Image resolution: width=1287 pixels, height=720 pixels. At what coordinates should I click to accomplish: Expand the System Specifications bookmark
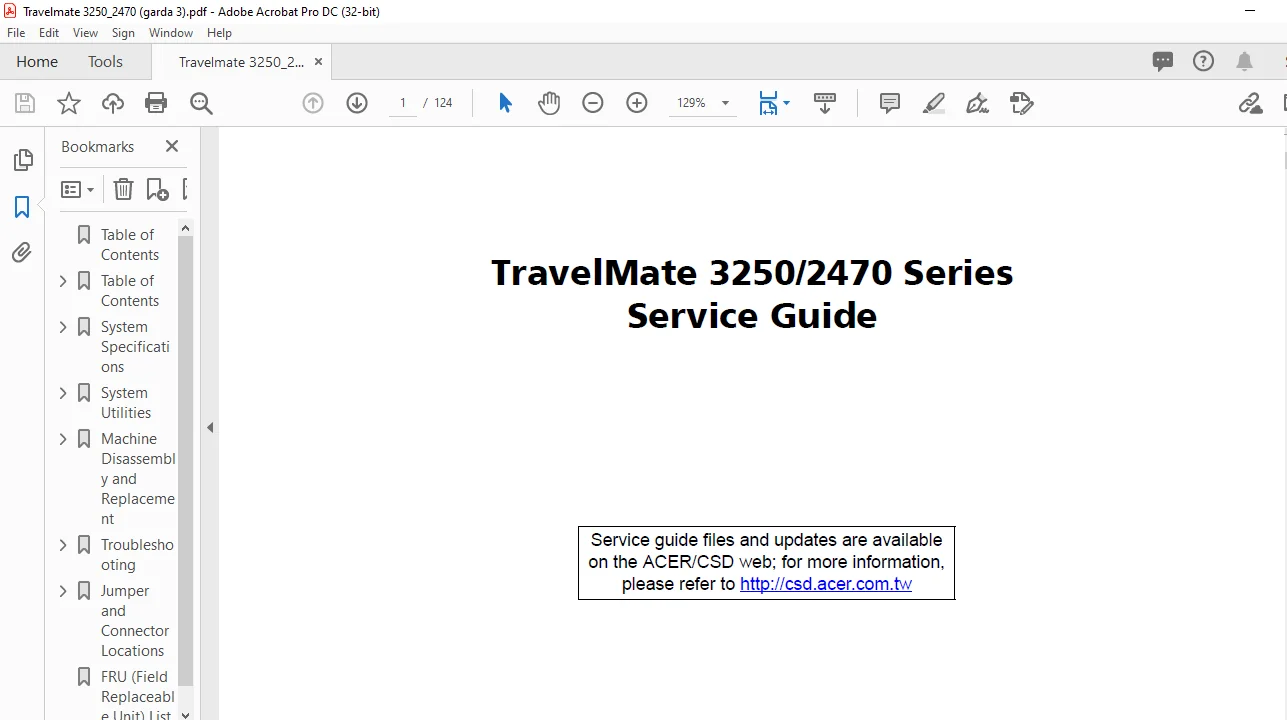coord(63,327)
